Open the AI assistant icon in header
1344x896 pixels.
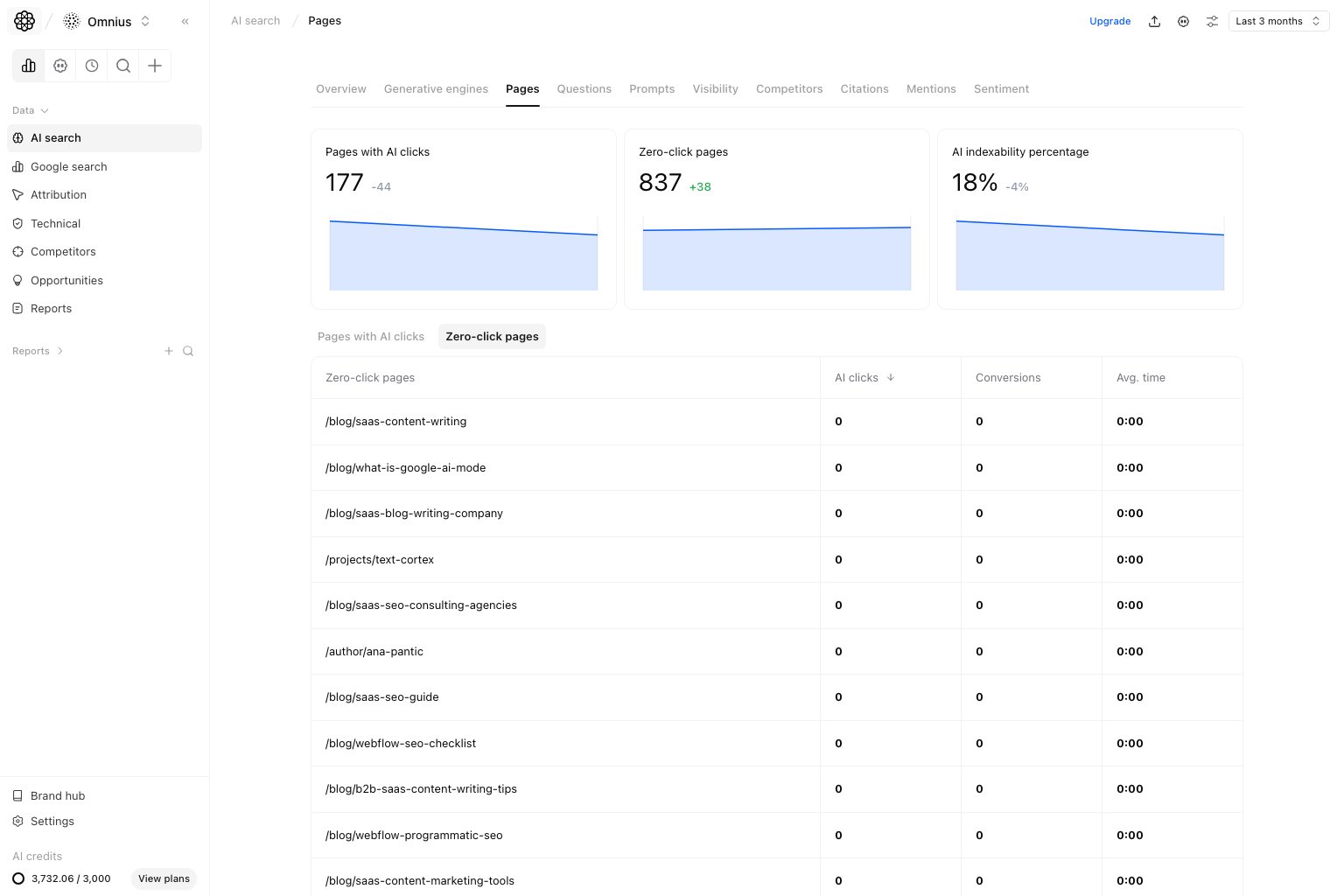(1184, 21)
